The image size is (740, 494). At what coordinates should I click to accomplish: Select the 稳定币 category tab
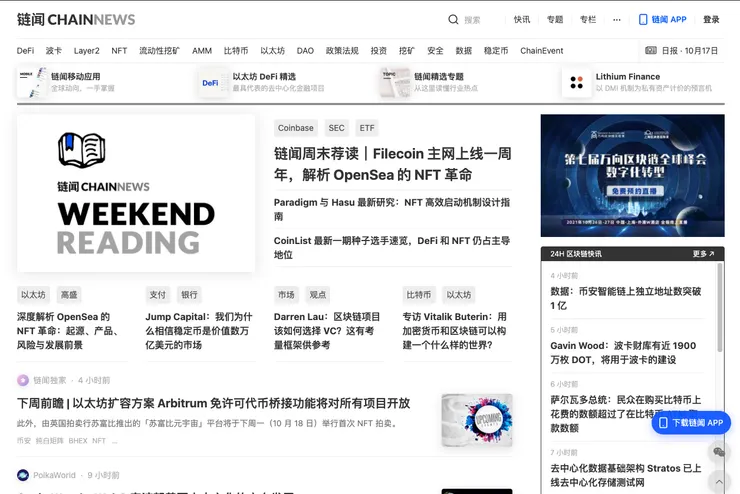point(496,50)
